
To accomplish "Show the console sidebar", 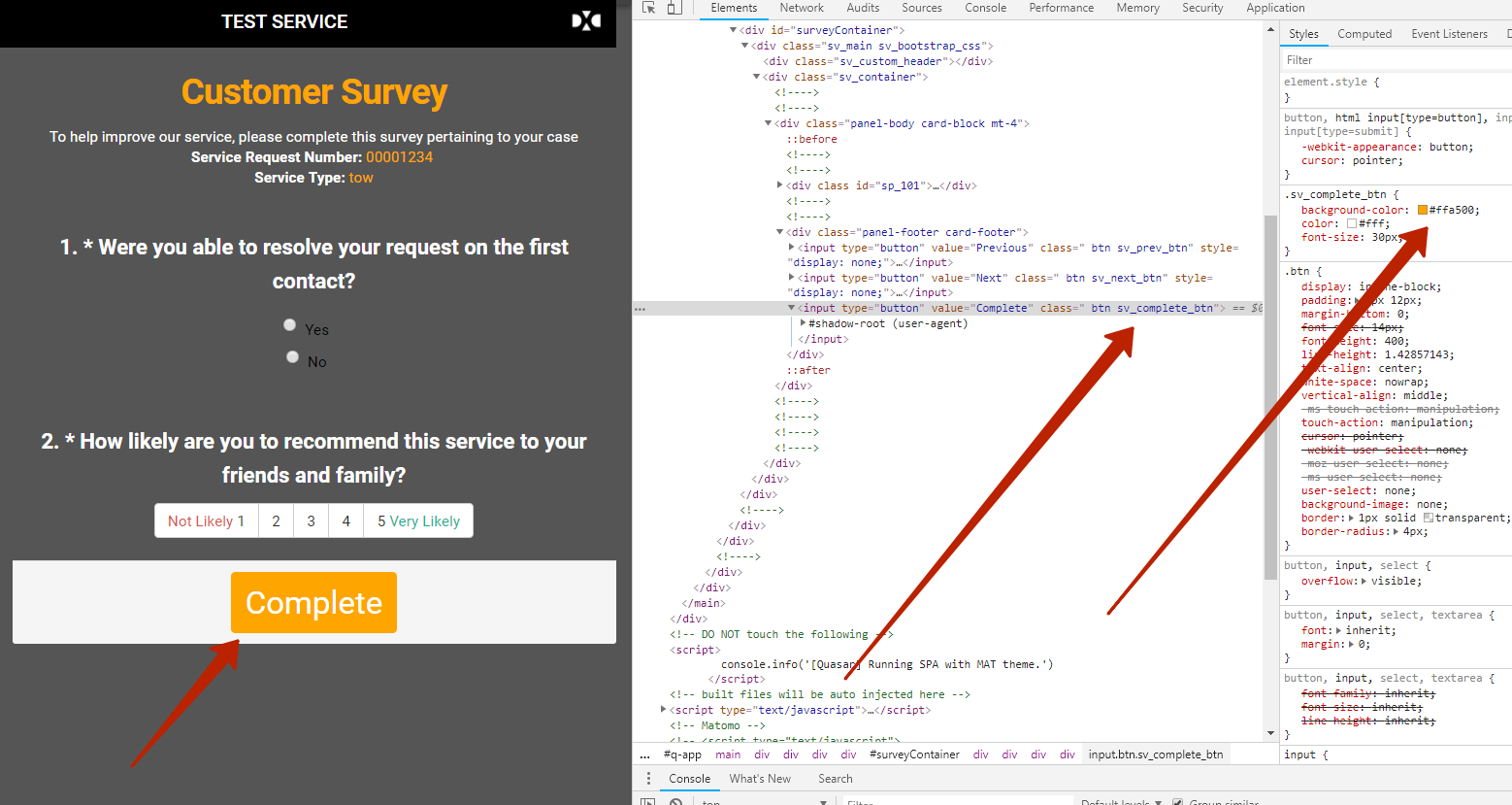I will (x=646, y=801).
